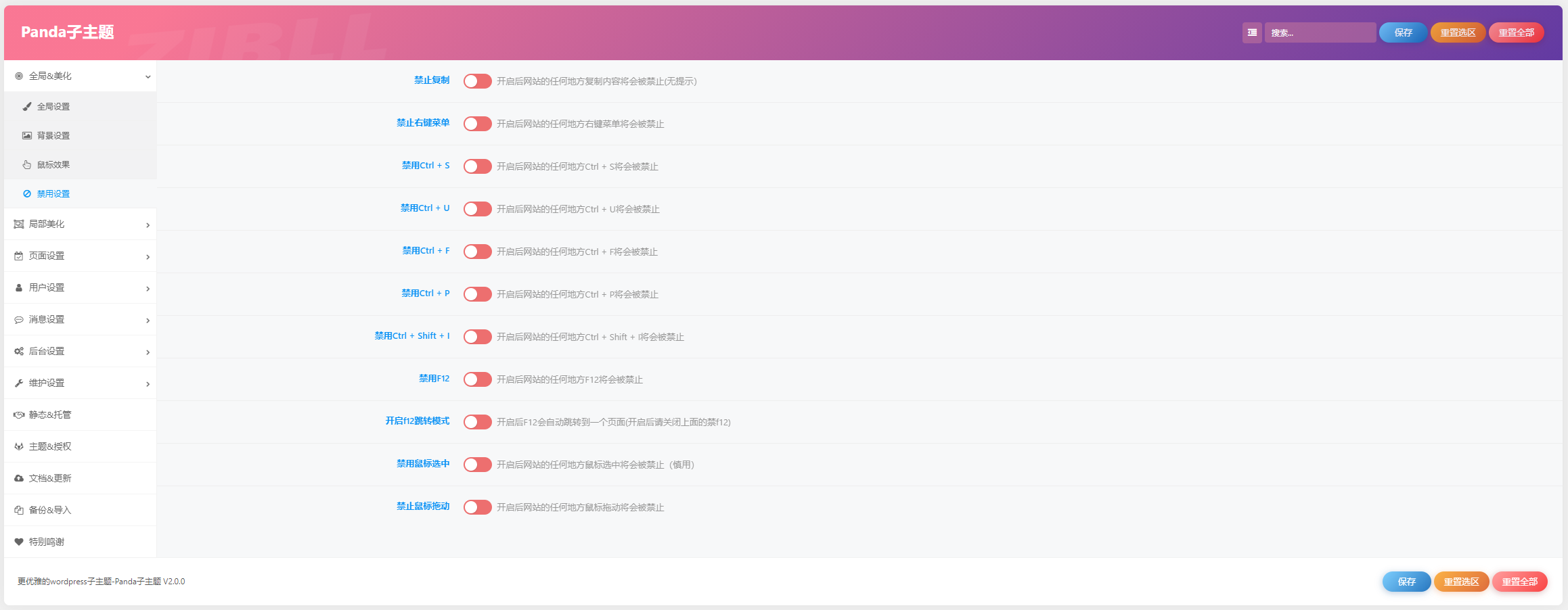The height and width of the screenshot is (610, 1568).
Task: Expand the 维护设置 chevron
Action: [148, 384]
